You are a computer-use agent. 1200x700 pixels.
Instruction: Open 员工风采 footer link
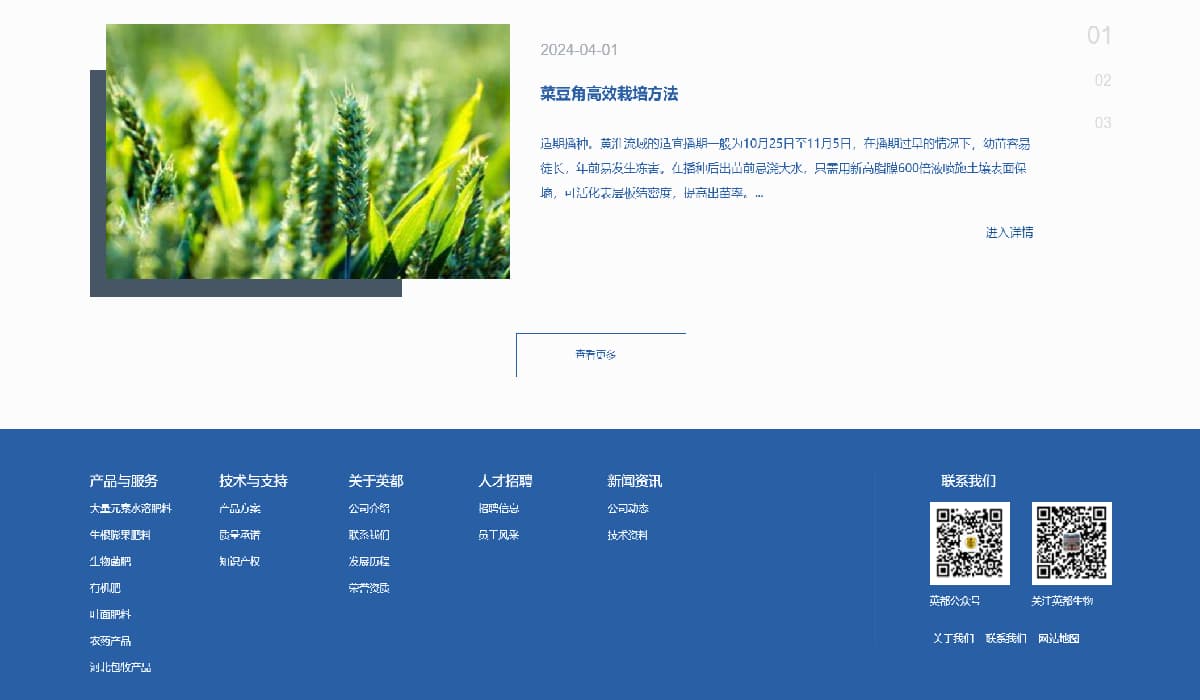(x=499, y=535)
